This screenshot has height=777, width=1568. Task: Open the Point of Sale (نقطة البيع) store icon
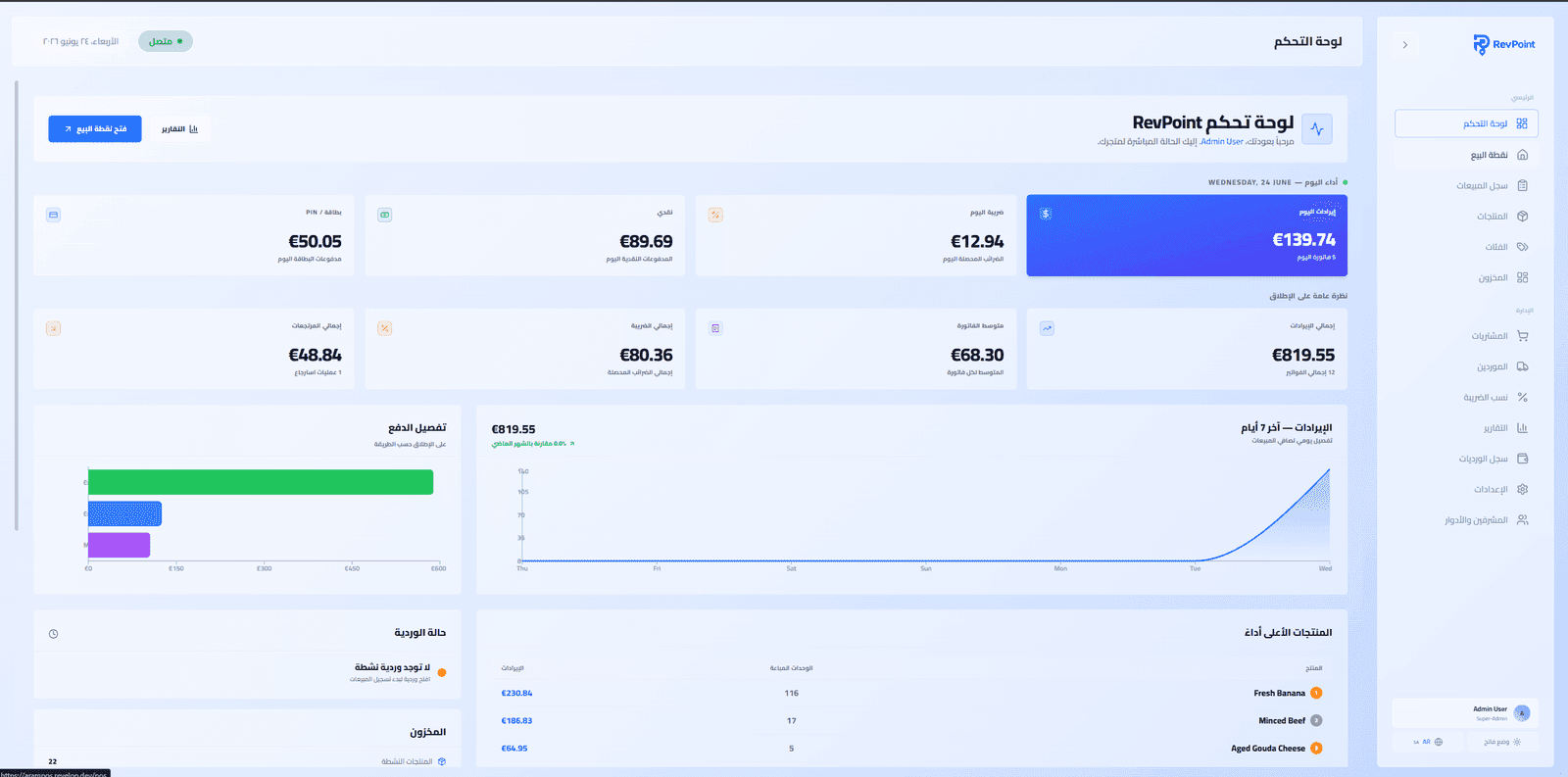click(1522, 155)
